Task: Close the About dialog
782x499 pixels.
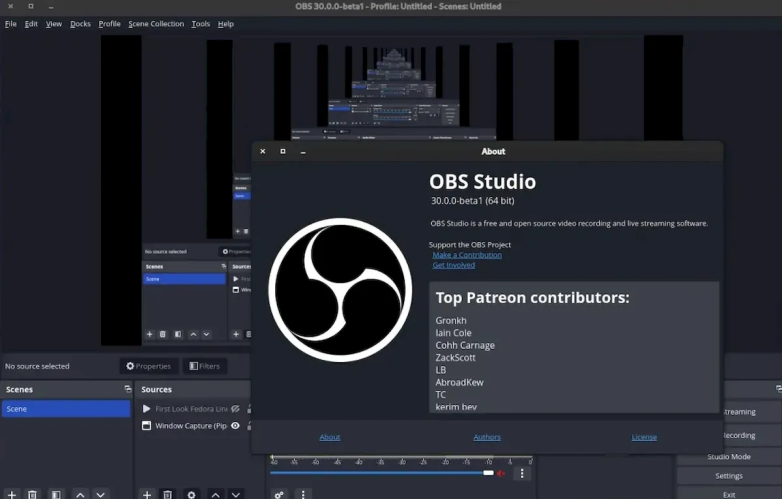Action: click(x=263, y=151)
